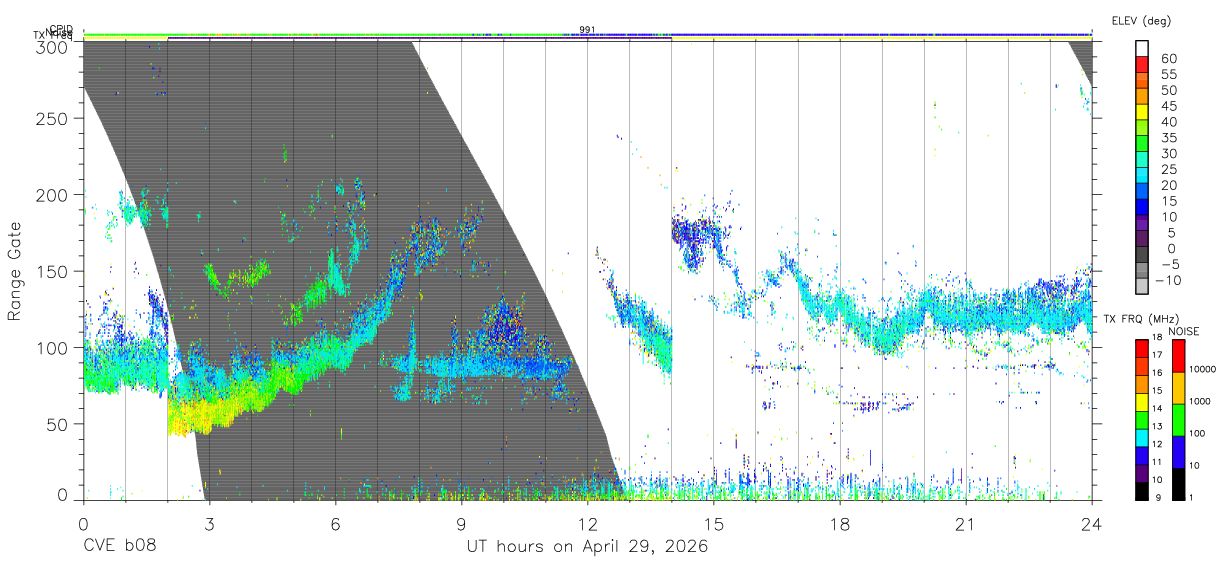Click the x-axis tick label '3'
This screenshot has height=567, width=1228.
click(208, 525)
